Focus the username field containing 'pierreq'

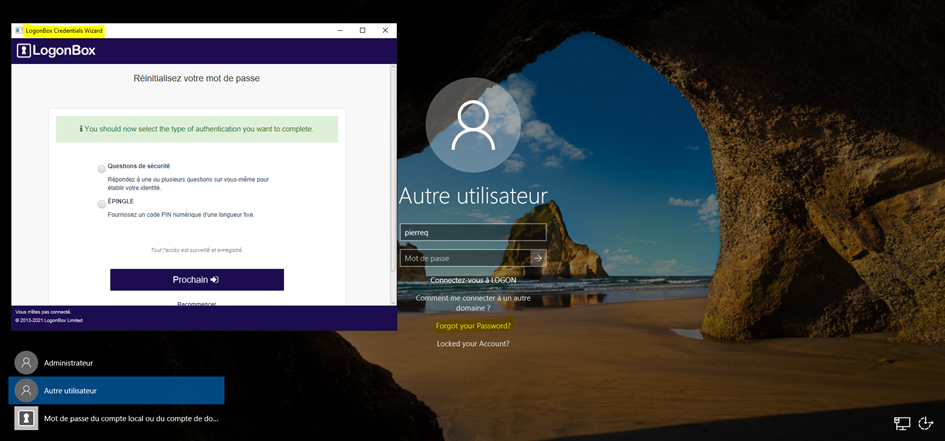coord(472,232)
